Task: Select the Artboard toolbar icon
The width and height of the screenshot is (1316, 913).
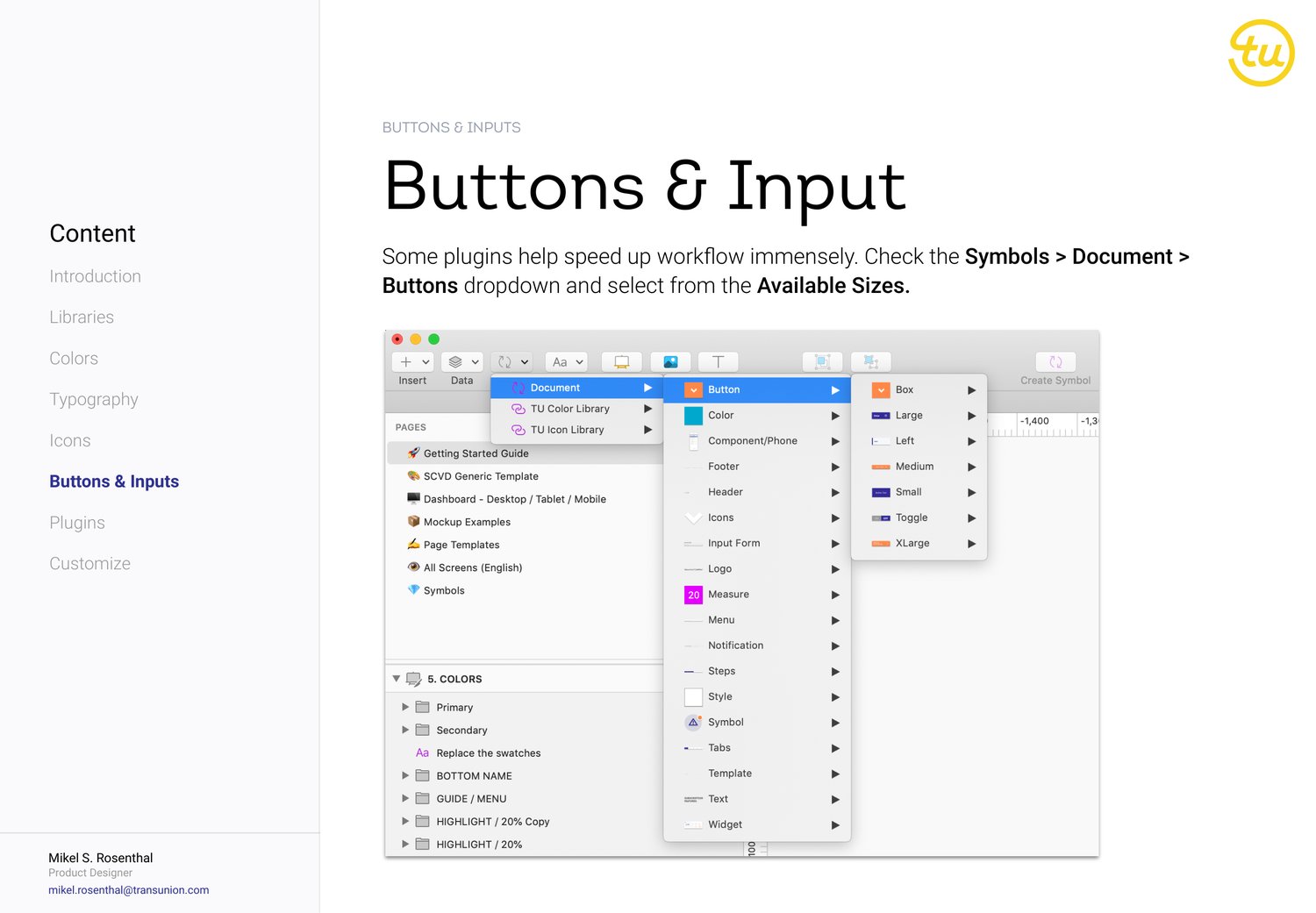Action: [621, 361]
